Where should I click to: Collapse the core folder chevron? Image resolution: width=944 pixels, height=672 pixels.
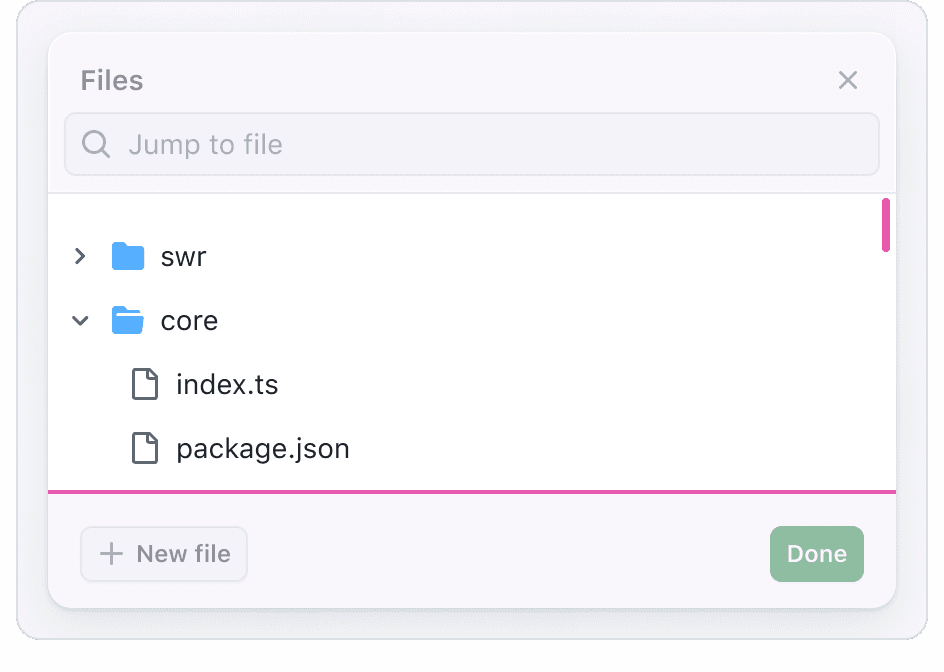coord(81,321)
